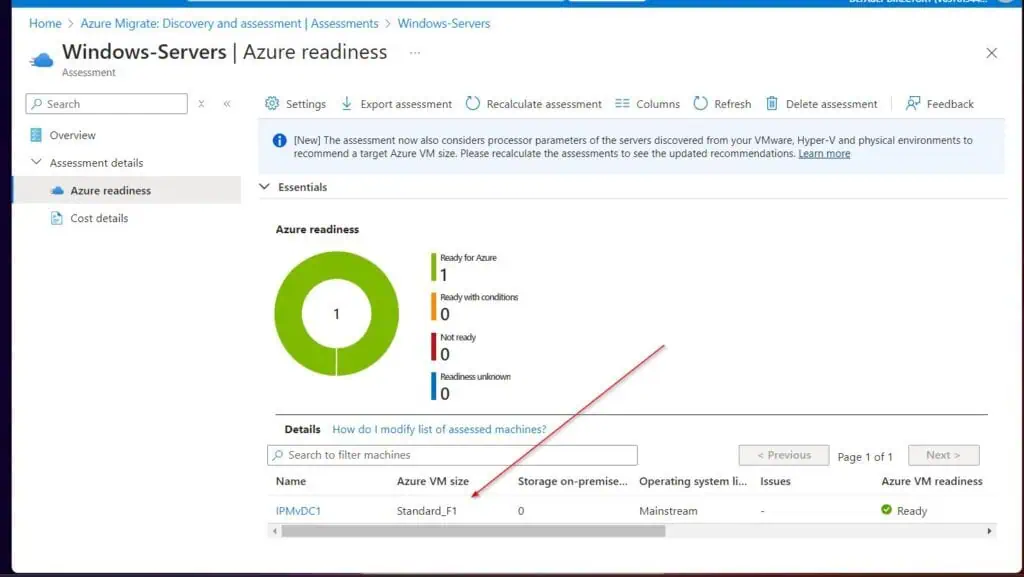Clear the sidebar search with X icon
Screen dimensions: 1024x577
click(201, 104)
